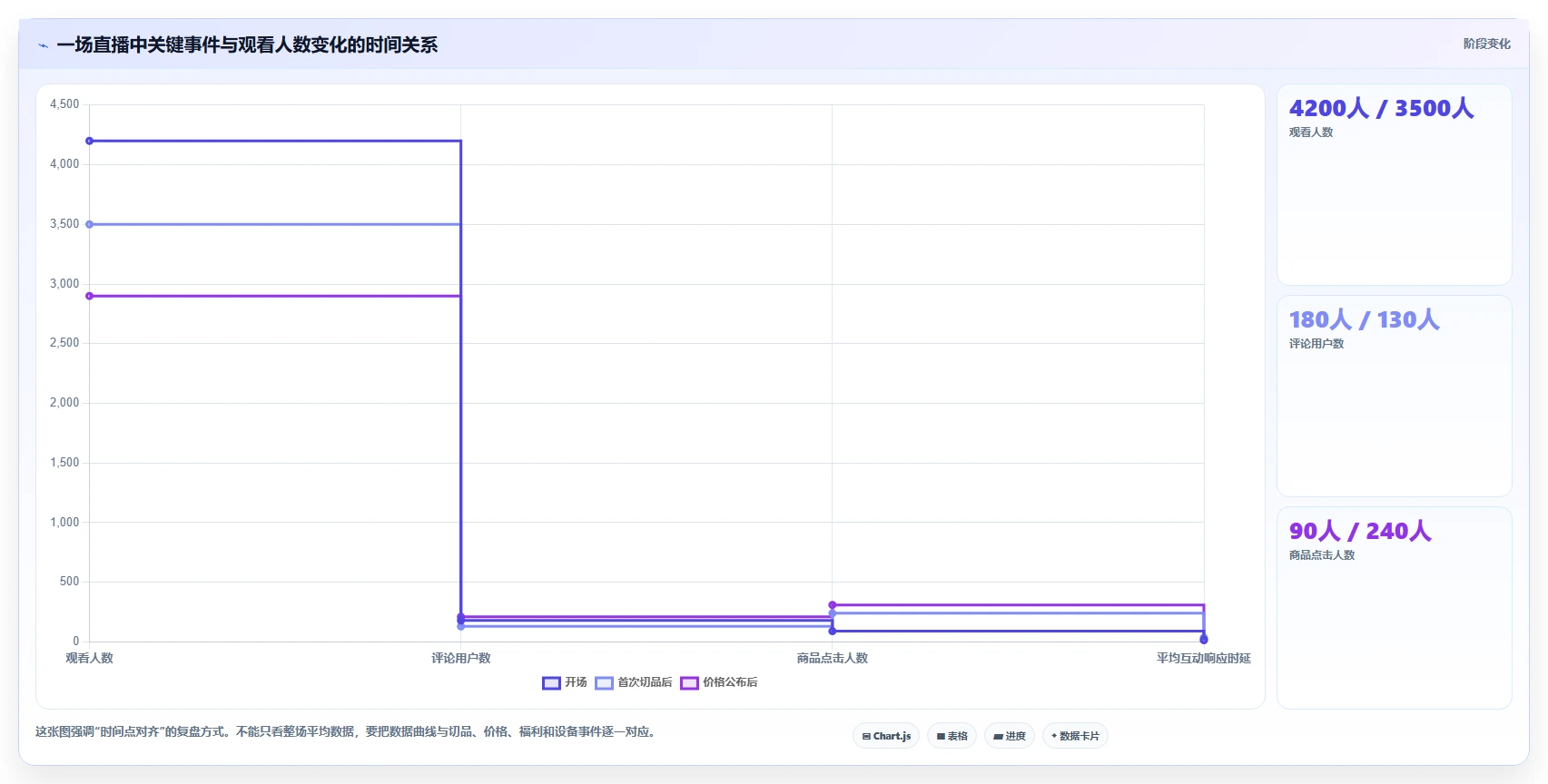Click the 表格 tag icon
This screenshot has width=1548, height=784.
coord(941,736)
